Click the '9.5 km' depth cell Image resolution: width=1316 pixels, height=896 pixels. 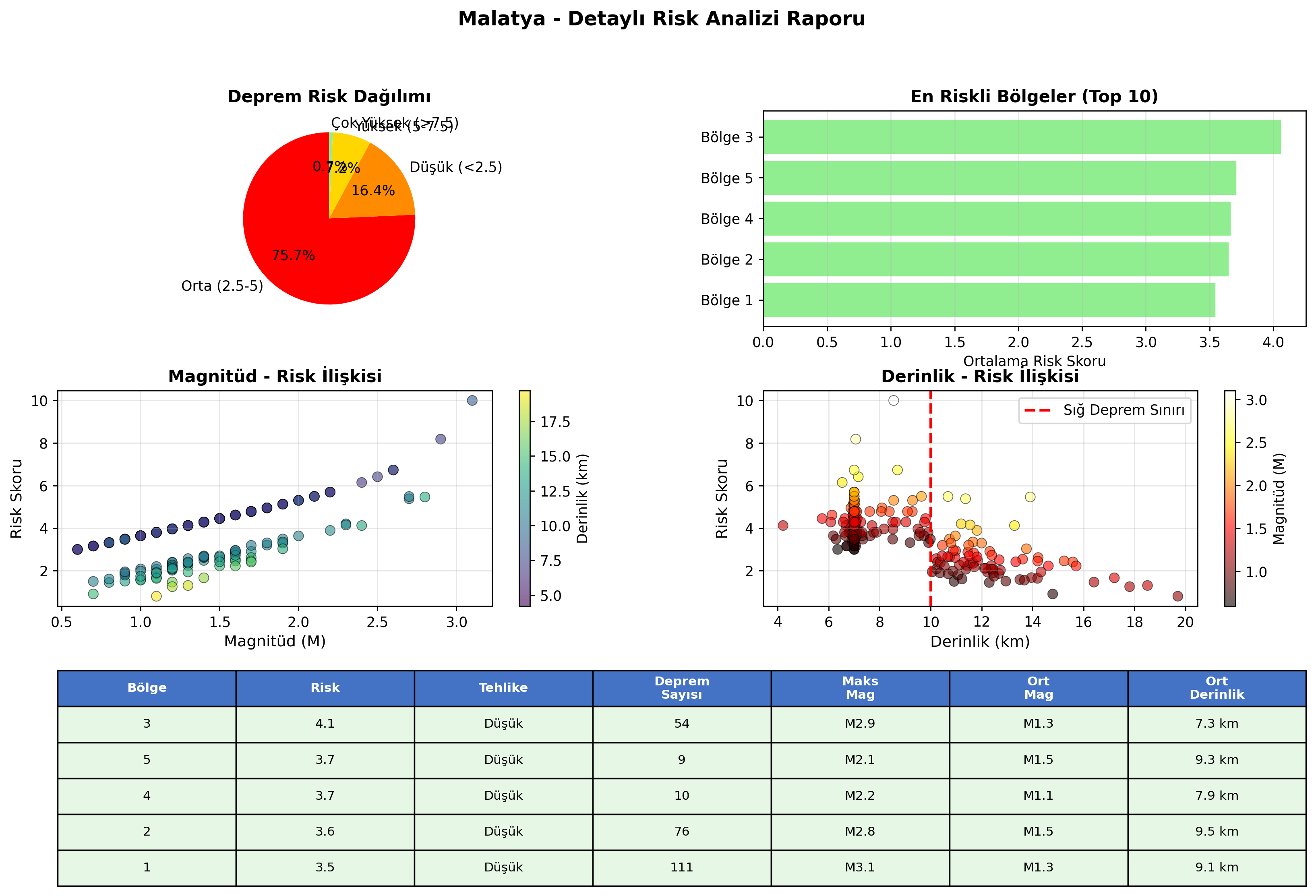coord(1217,832)
